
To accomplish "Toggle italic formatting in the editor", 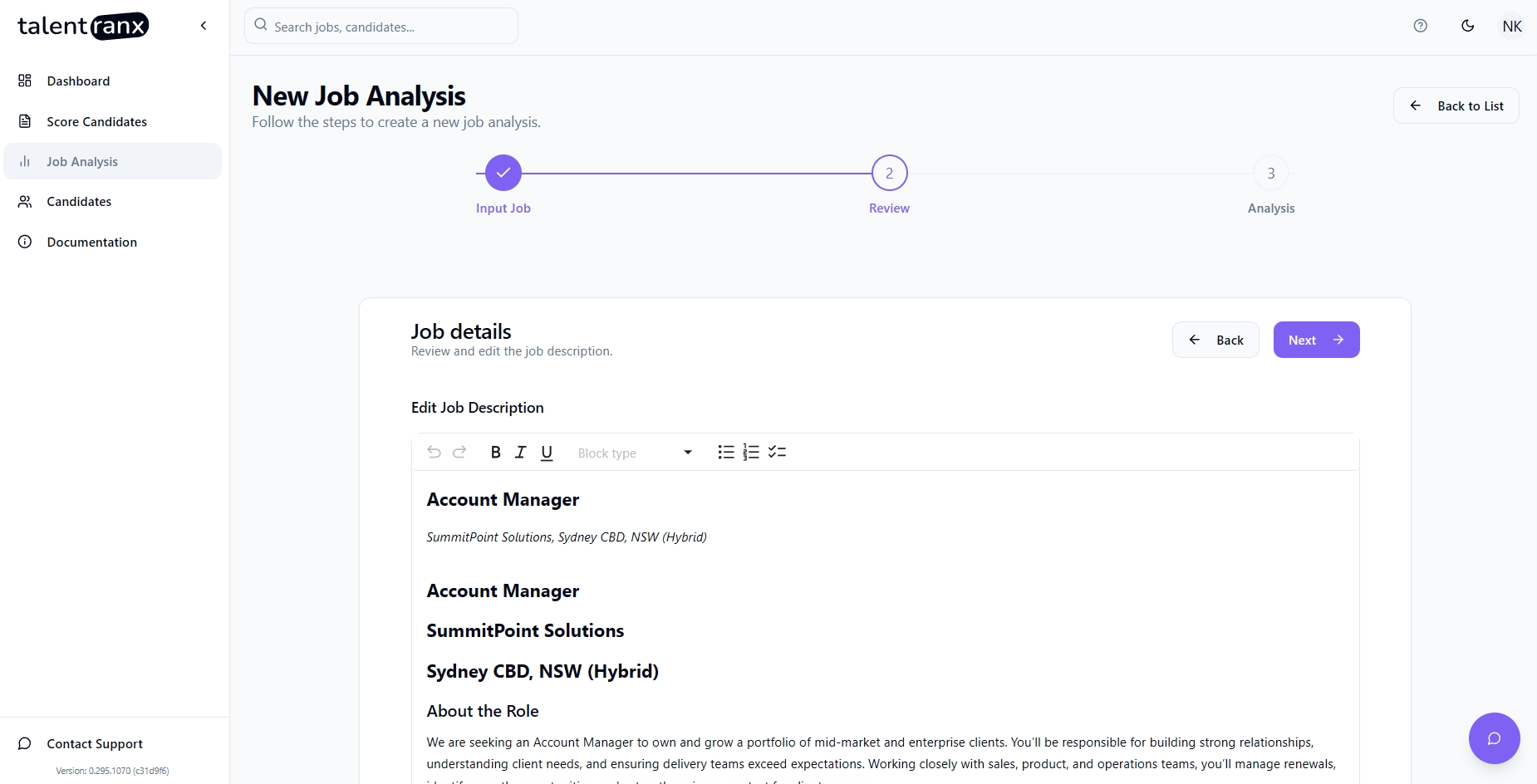I will coord(521,452).
